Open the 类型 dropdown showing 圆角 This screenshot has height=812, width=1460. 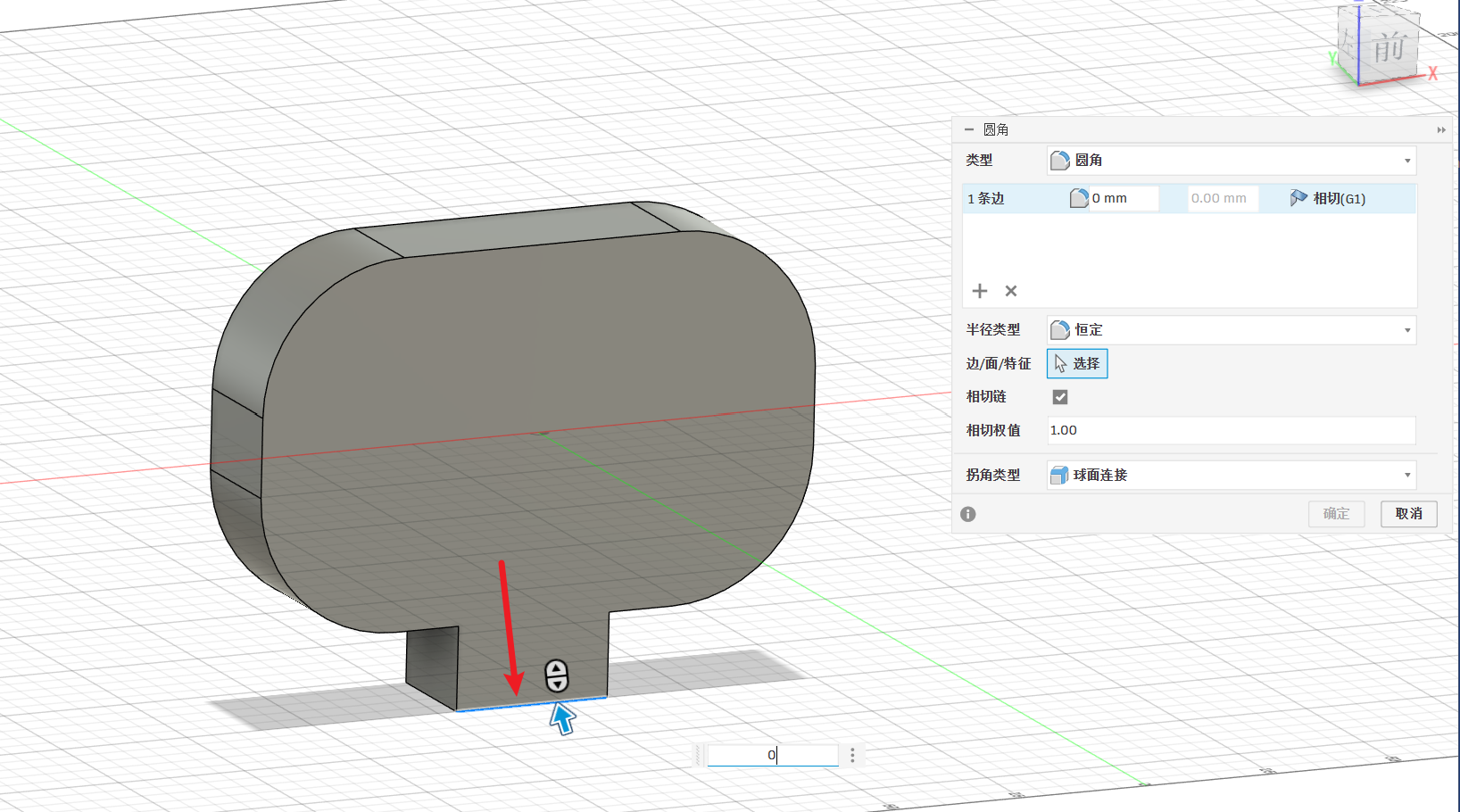point(1232,161)
